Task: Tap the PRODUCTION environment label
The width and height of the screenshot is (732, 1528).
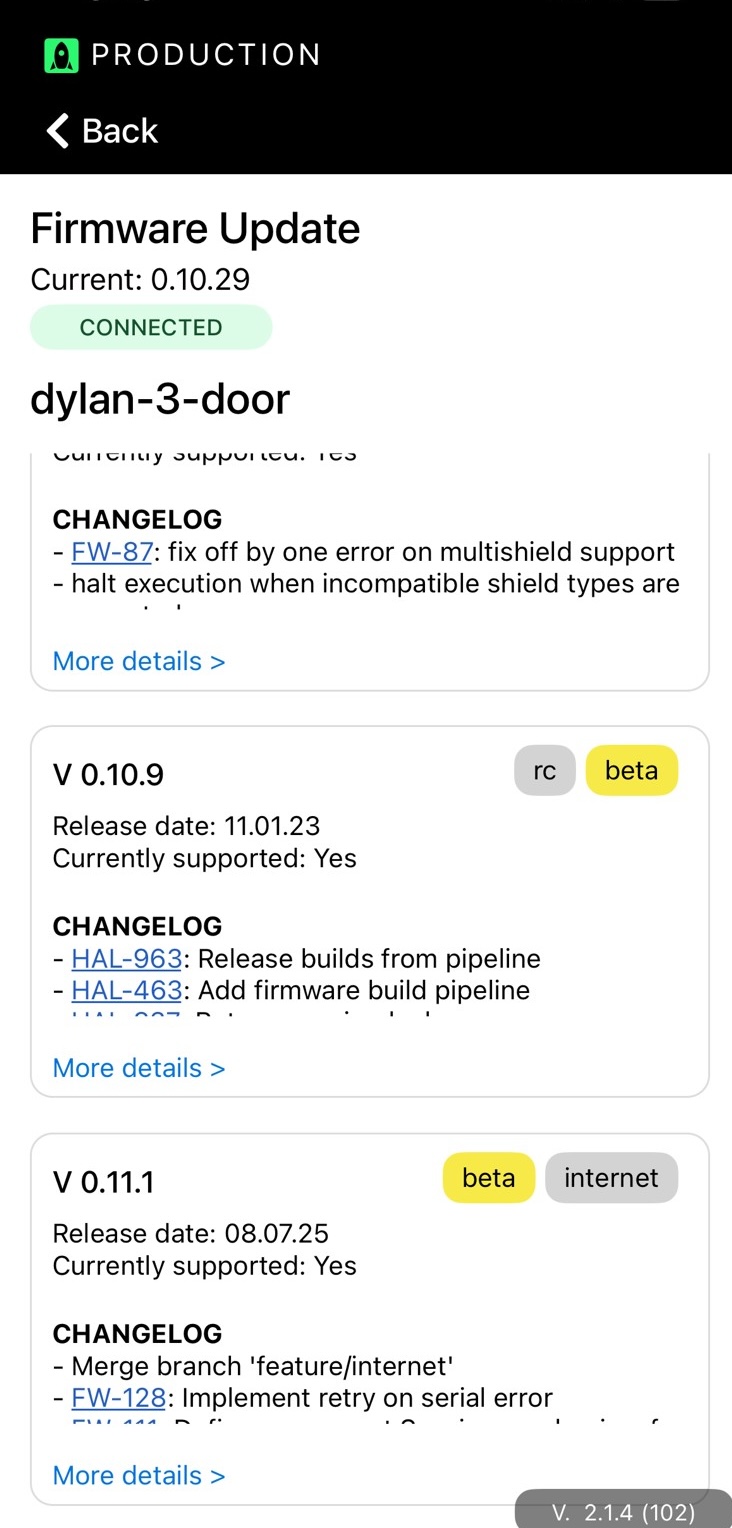Action: [206, 55]
